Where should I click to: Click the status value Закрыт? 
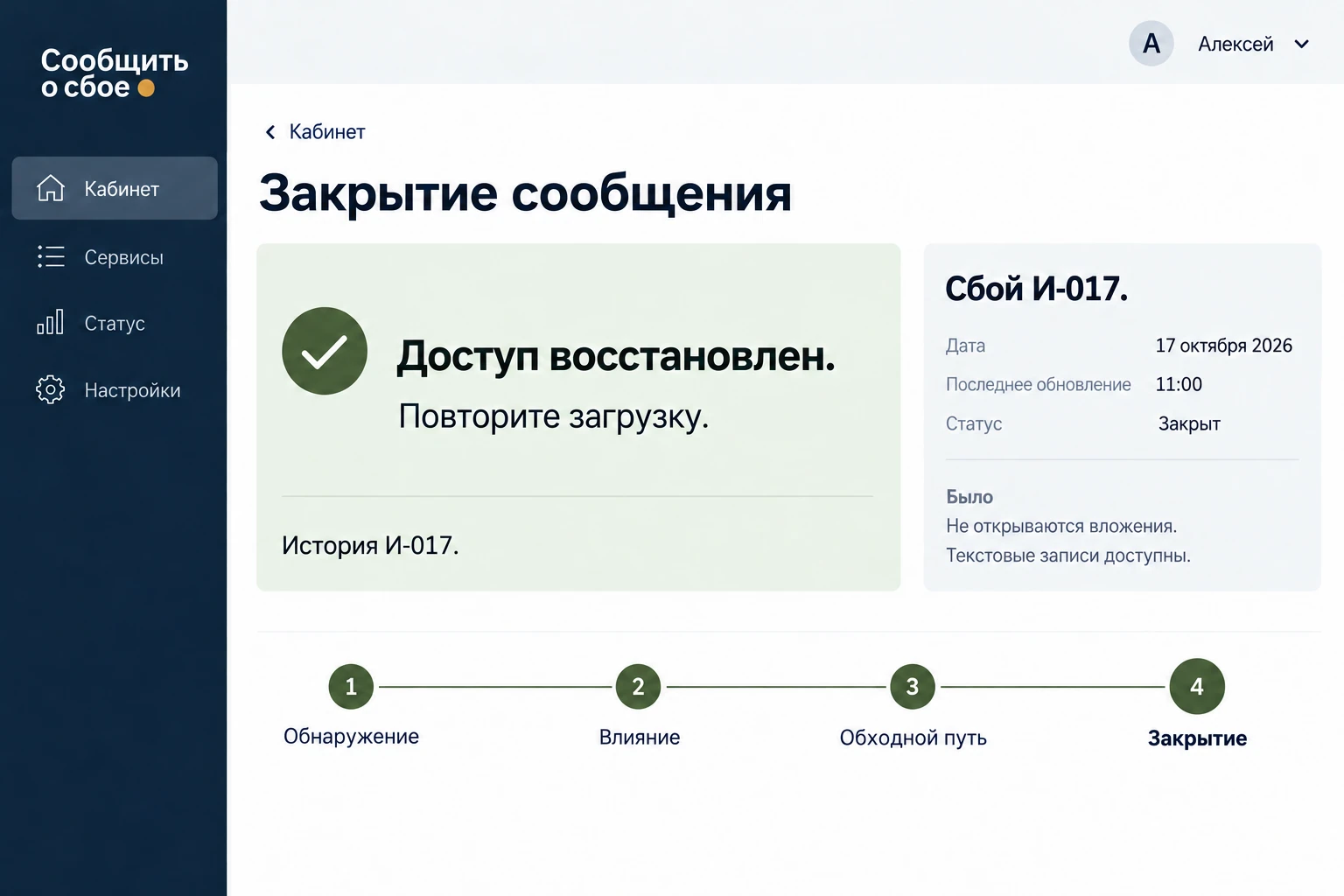tap(1189, 423)
